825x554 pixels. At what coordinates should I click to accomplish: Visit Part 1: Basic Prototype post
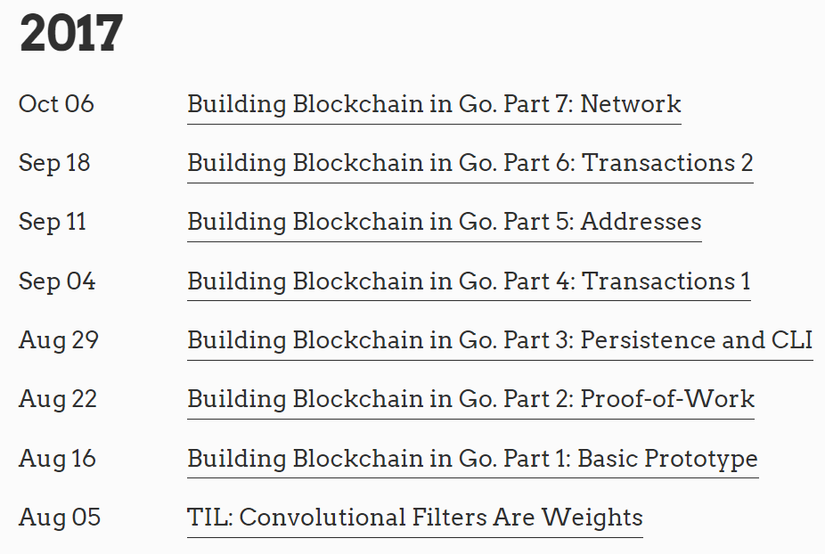coord(472,459)
